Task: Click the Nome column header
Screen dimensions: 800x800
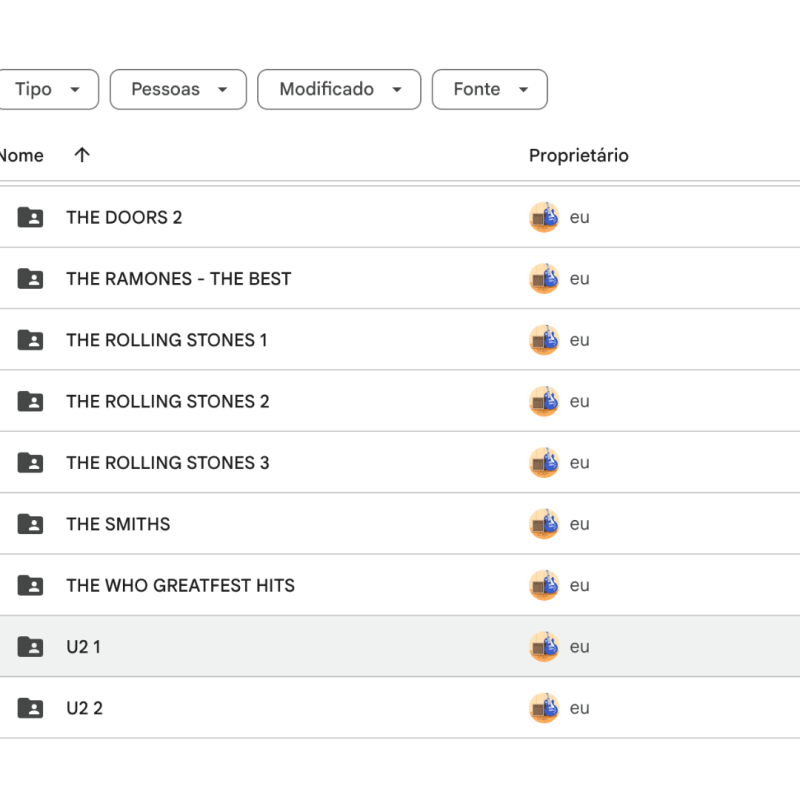Action: click(20, 155)
